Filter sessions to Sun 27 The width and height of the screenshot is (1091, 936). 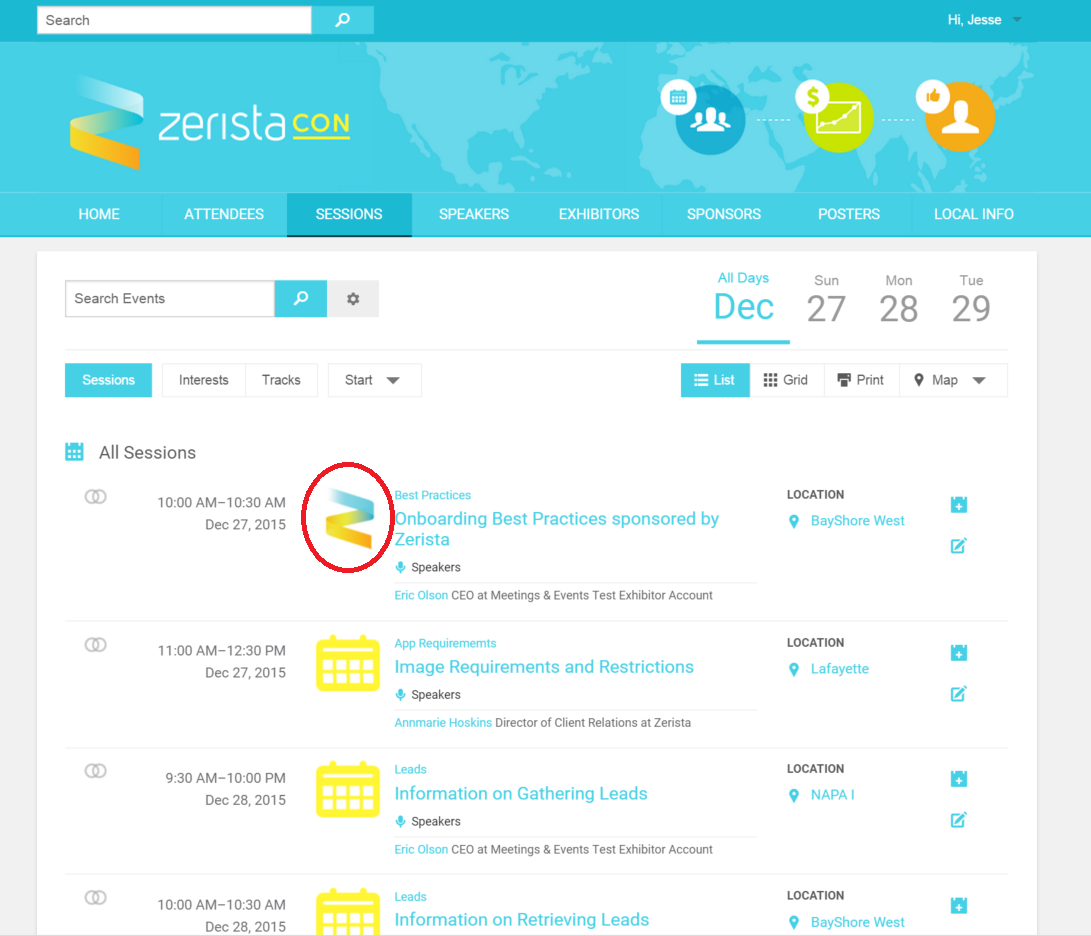click(x=827, y=299)
